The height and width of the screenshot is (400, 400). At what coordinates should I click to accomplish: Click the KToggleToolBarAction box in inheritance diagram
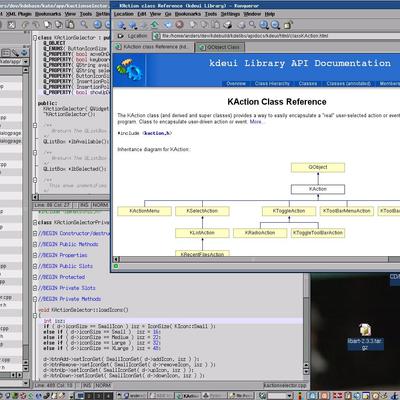318,233
